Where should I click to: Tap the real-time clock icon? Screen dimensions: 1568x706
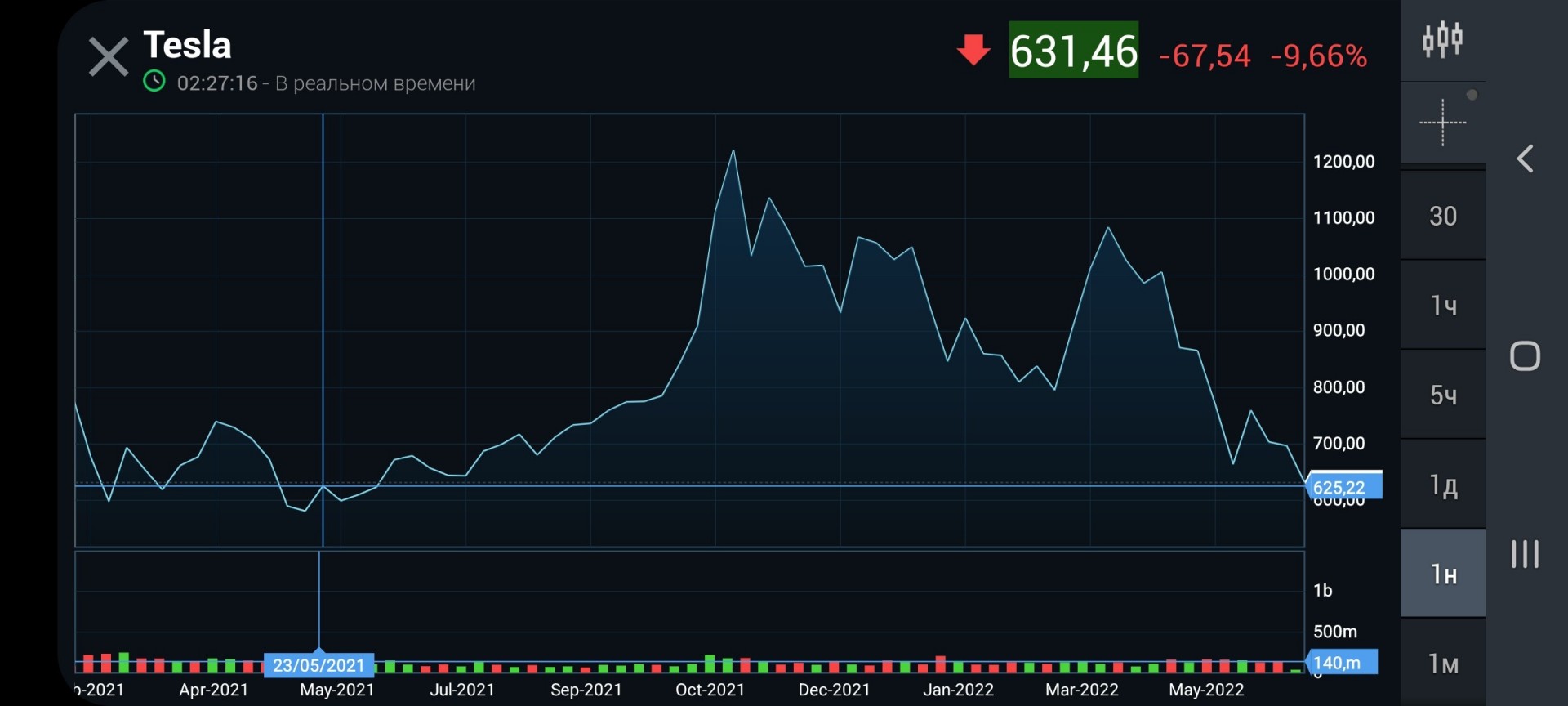point(154,82)
